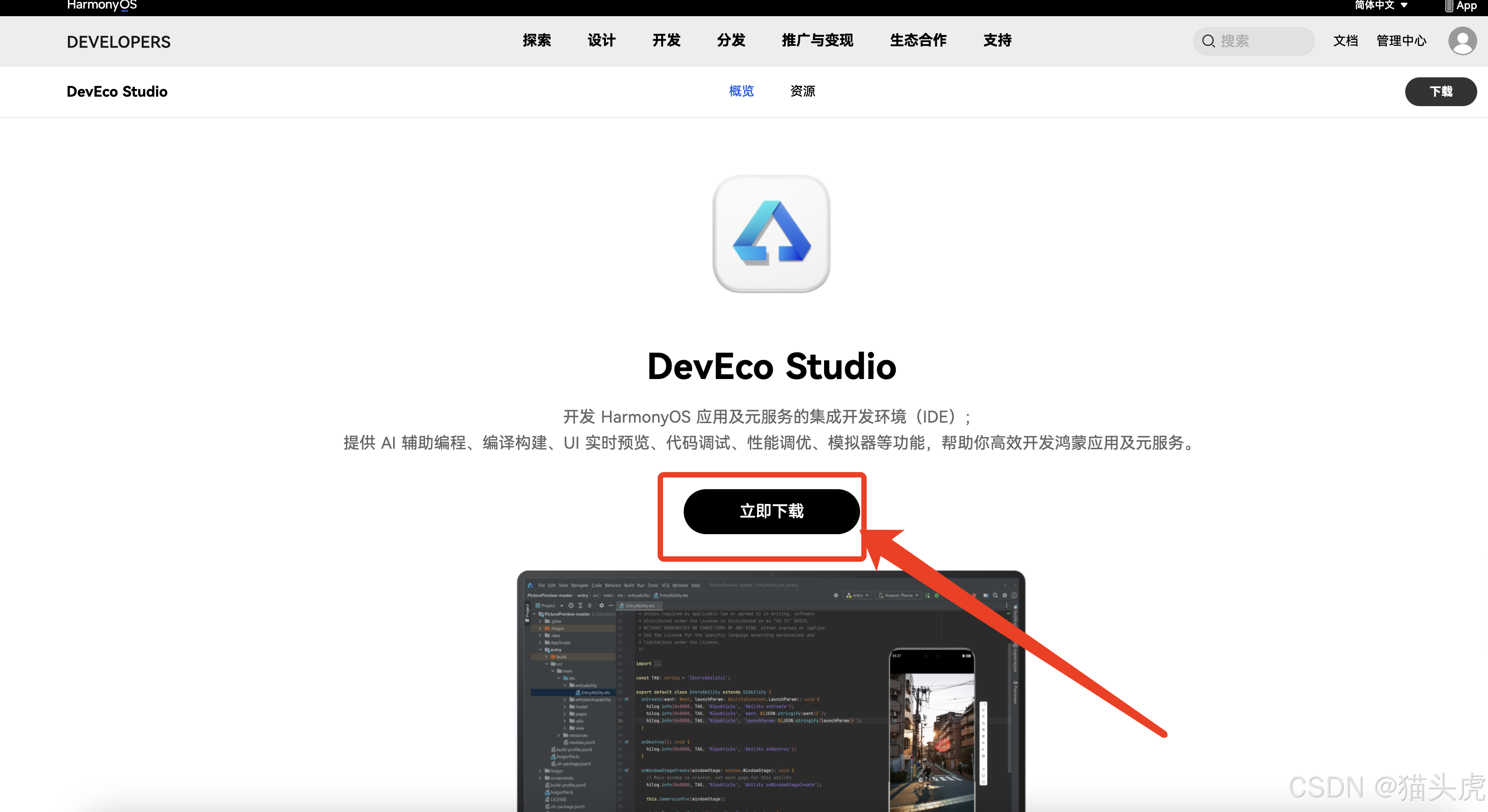
Task: Open the 设计 navigation menu
Action: coord(601,40)
